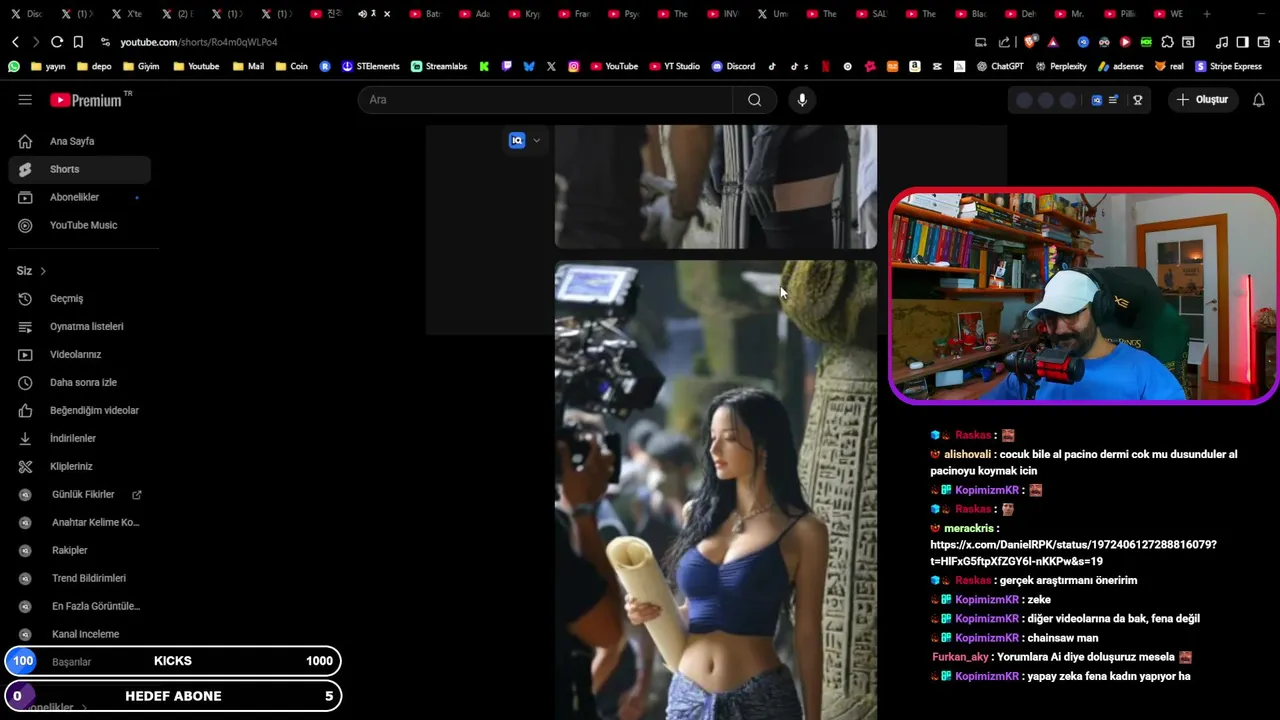Open the YT Studio bookmark
Image resolution: width=1280 pixels, height=720 pixels.
point(675,67)
